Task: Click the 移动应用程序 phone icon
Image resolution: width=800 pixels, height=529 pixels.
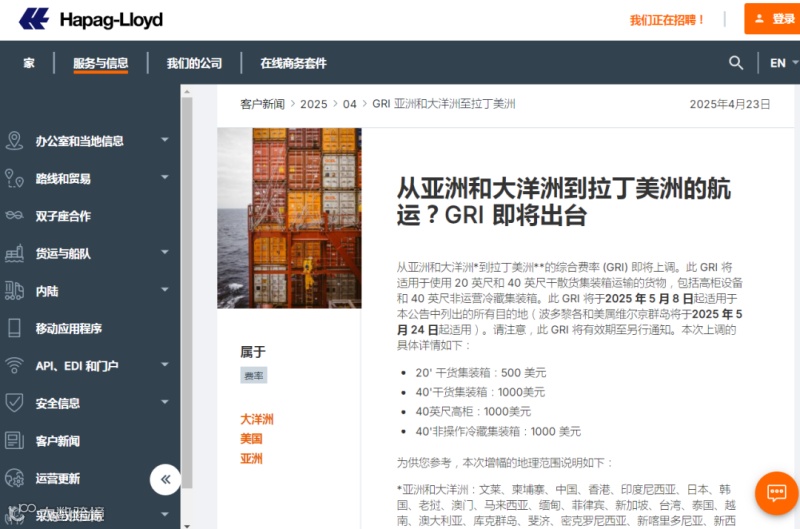Action: 14,328
